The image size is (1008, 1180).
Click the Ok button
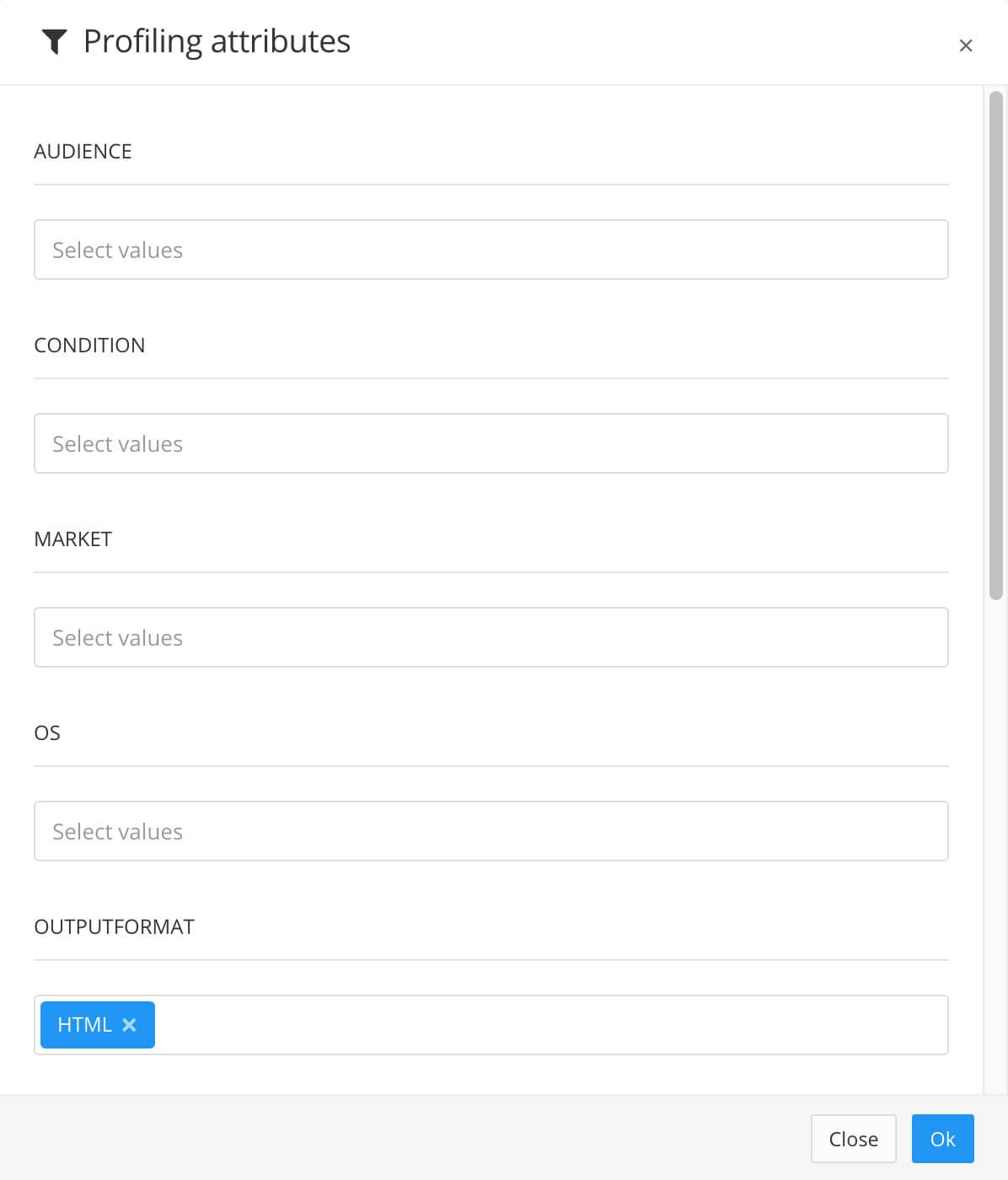click(x=942, y=1139)
